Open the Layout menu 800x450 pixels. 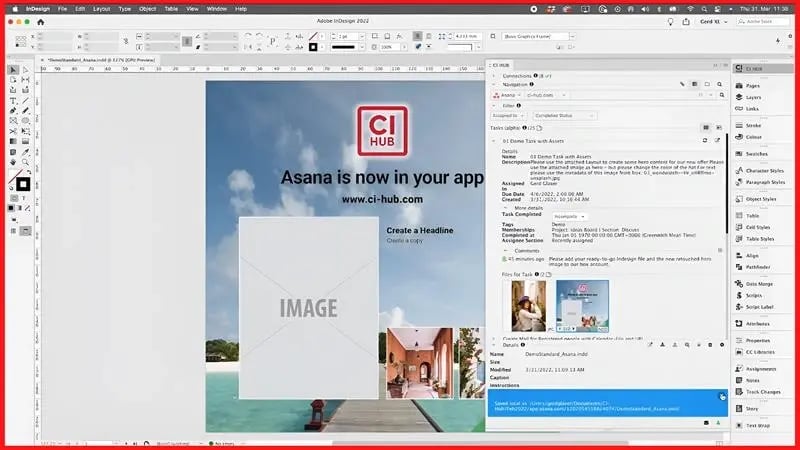[102, 9]
